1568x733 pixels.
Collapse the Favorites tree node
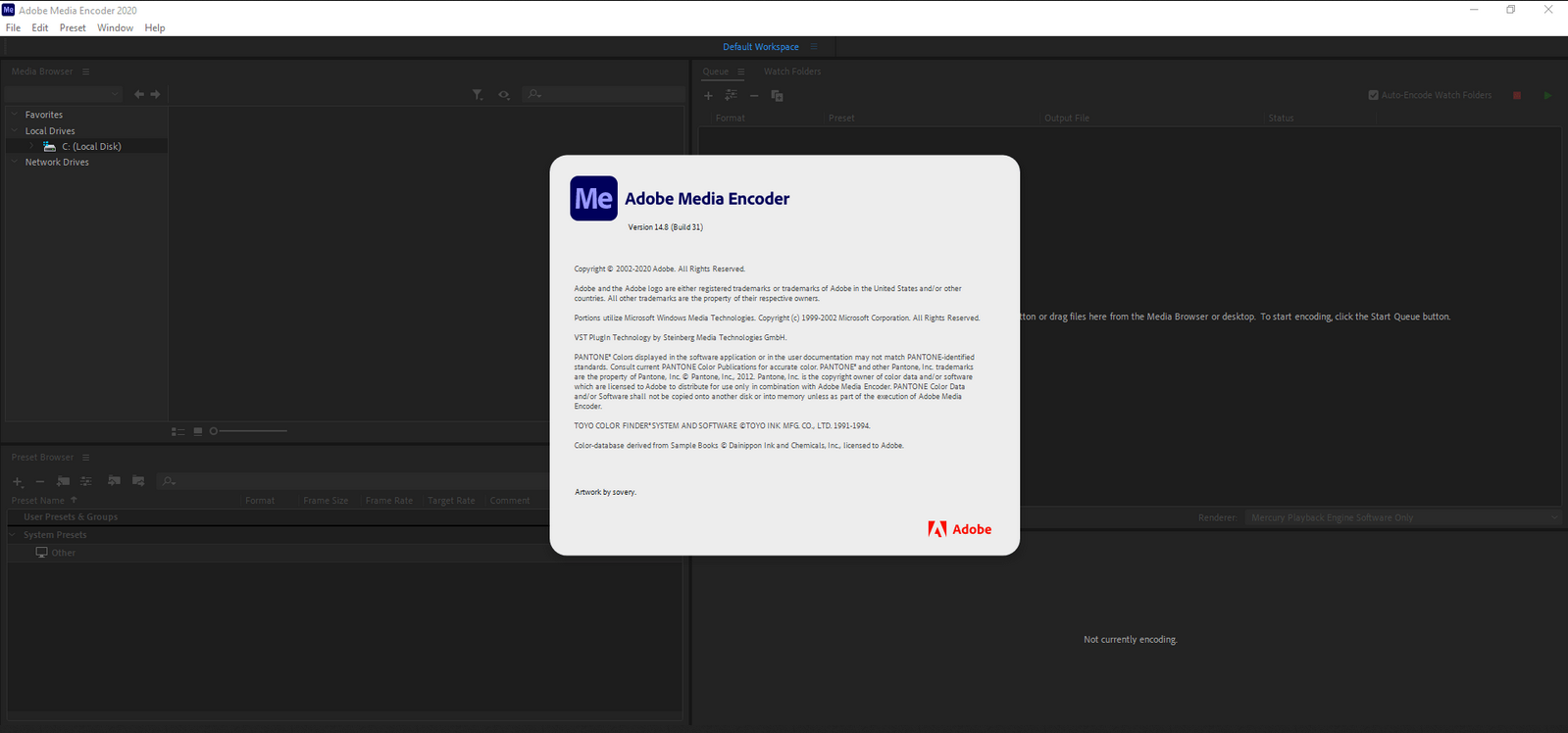tap(15, 115)
